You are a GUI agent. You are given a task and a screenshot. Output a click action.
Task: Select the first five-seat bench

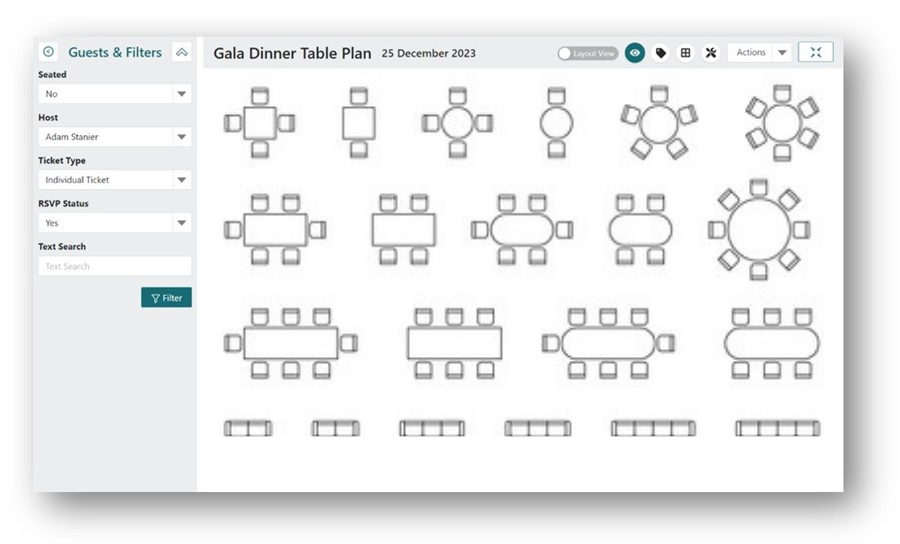(x=653, y=428)
